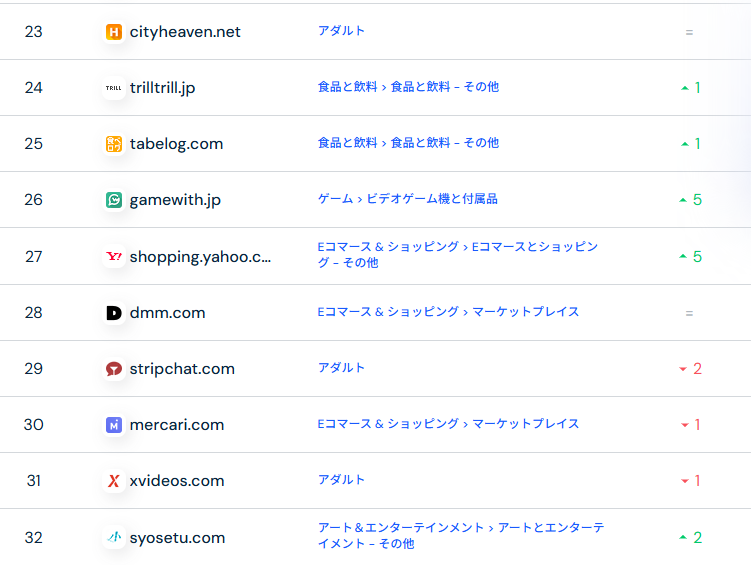Open the syosetu.com site link
This screenshot has height=565, width=751.
click(x=177, y=538)
